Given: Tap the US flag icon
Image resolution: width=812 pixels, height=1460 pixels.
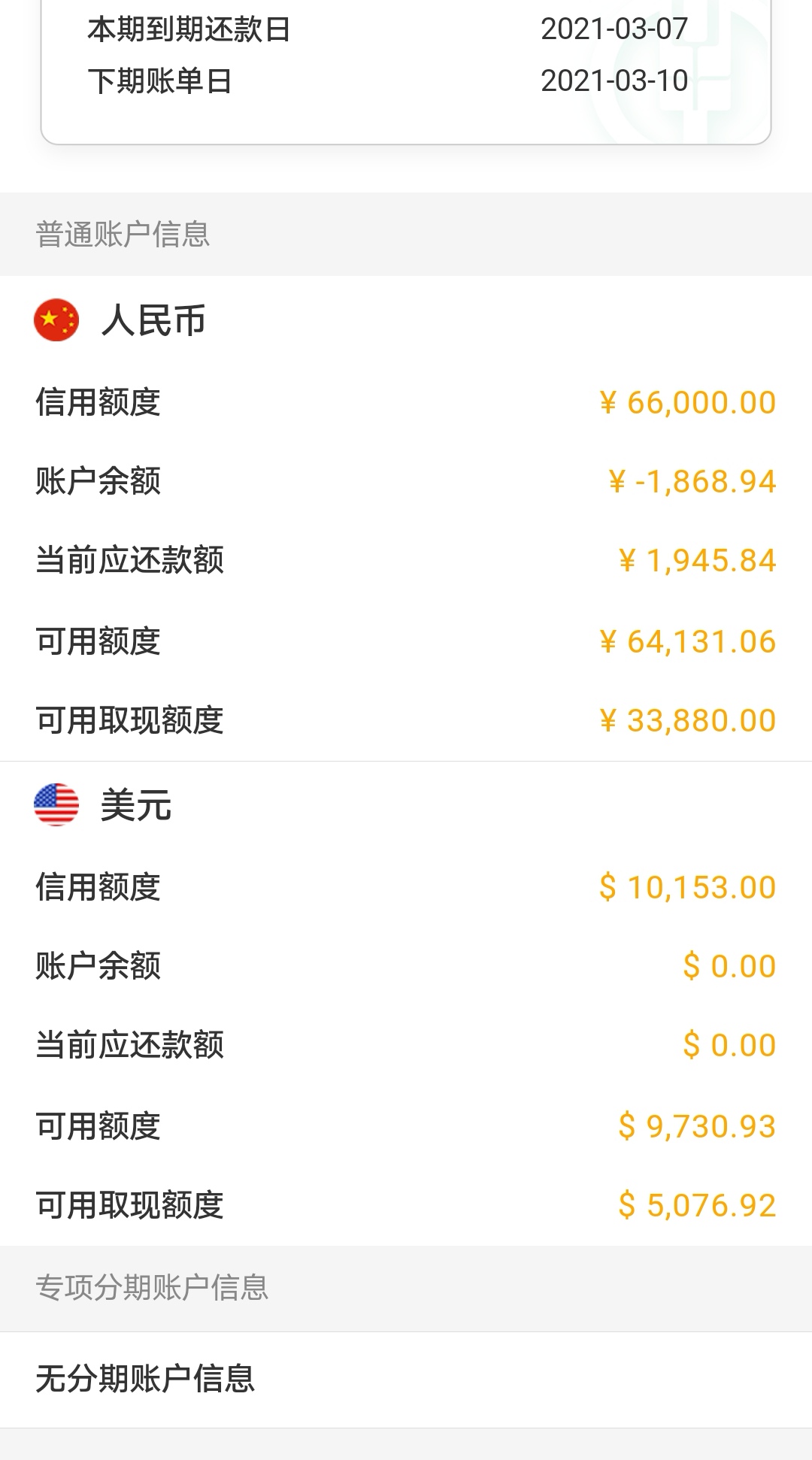Looking at the screenshot, I should pyautogui.click(x=56, y=804).
